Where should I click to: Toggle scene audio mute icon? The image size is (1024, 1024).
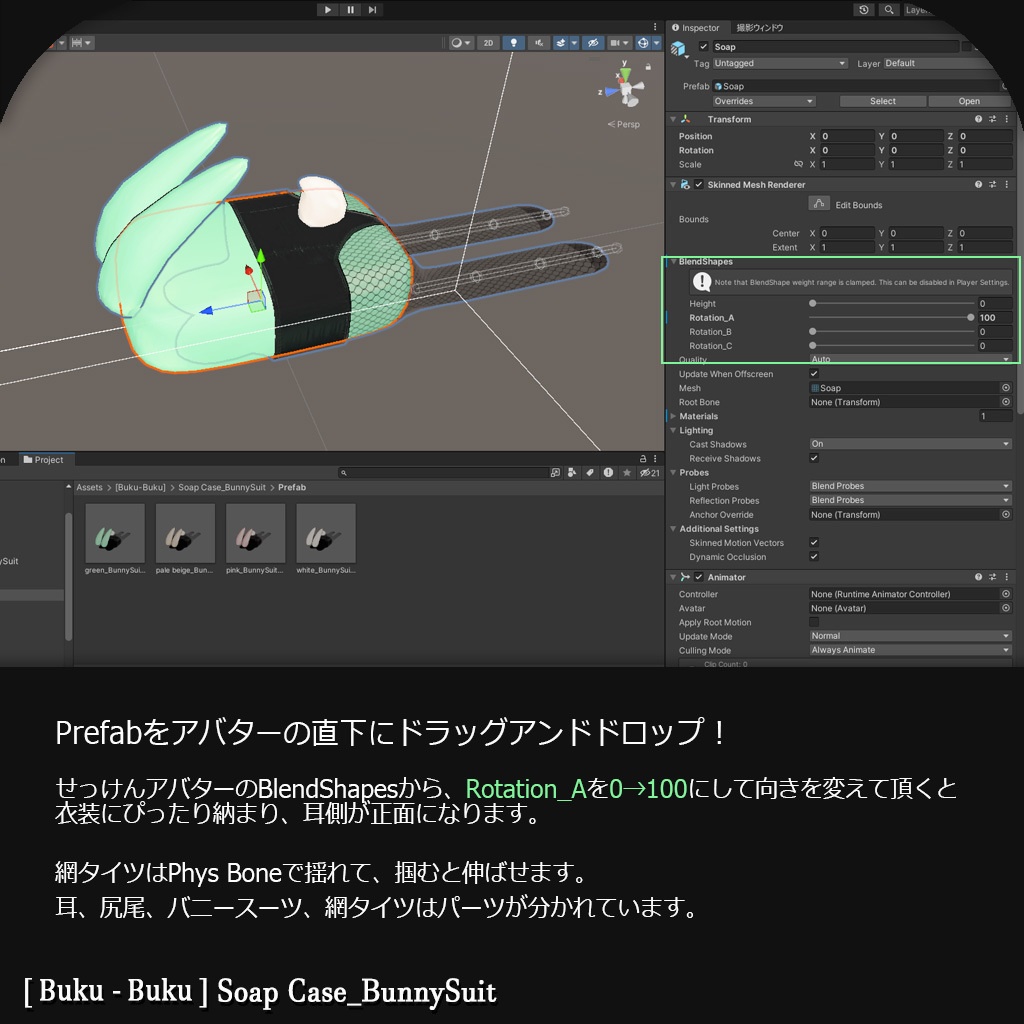[540, 41]
